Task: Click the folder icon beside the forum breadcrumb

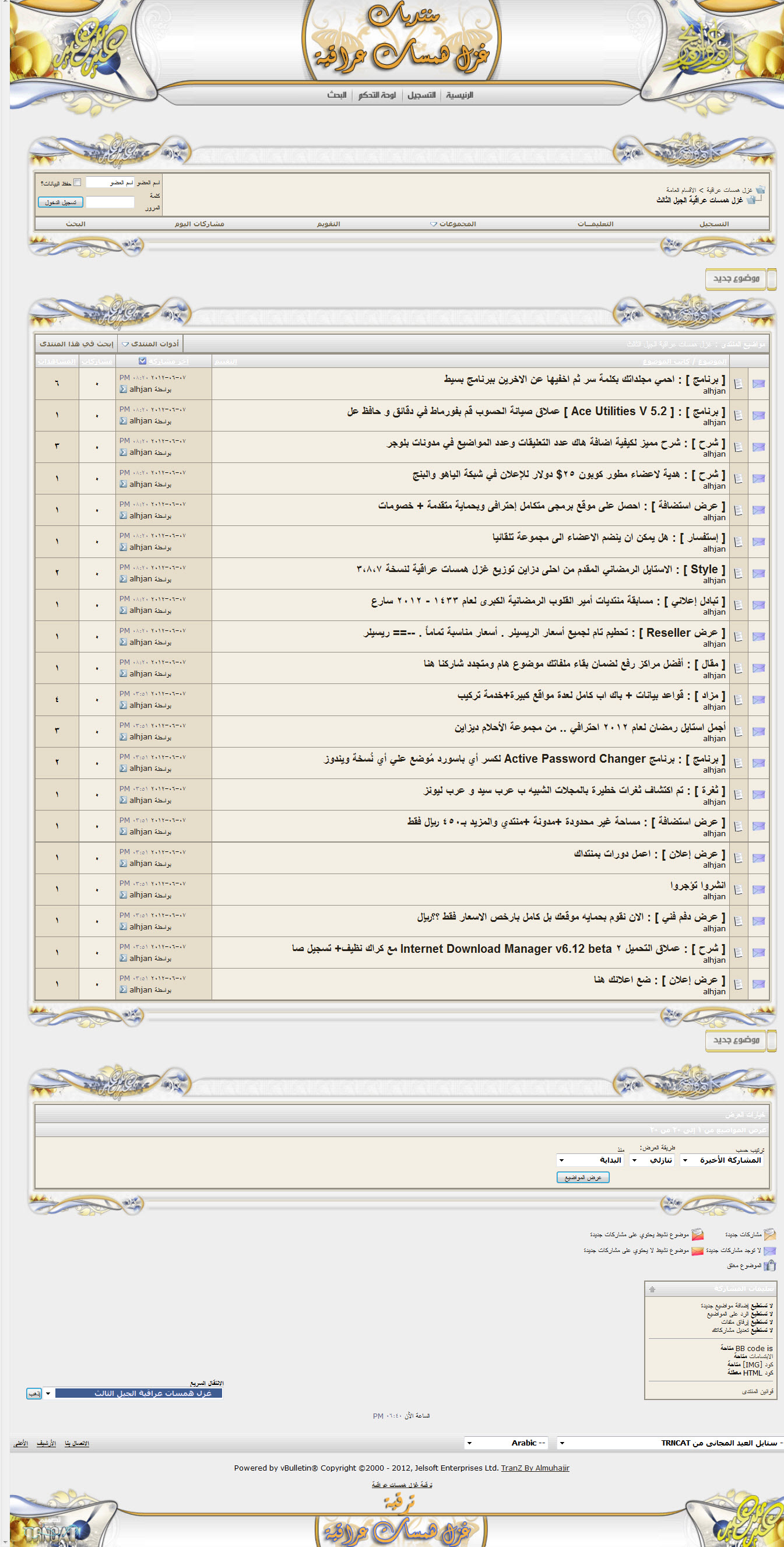Action: 760,190
